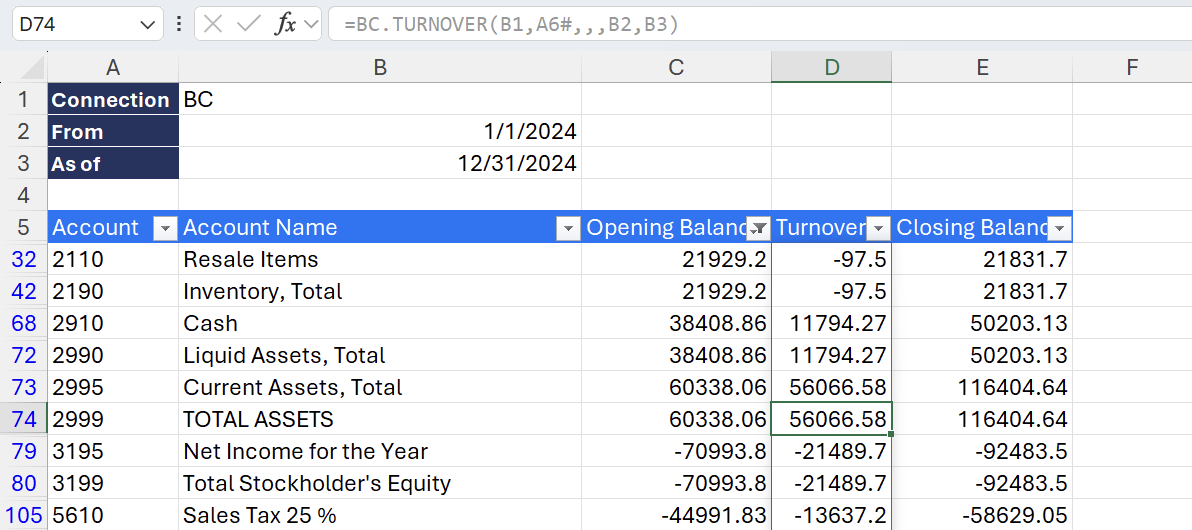Select the Connection value cell BC
The height and width of the screenshot is (530, 1192).
tap(380, 99)
